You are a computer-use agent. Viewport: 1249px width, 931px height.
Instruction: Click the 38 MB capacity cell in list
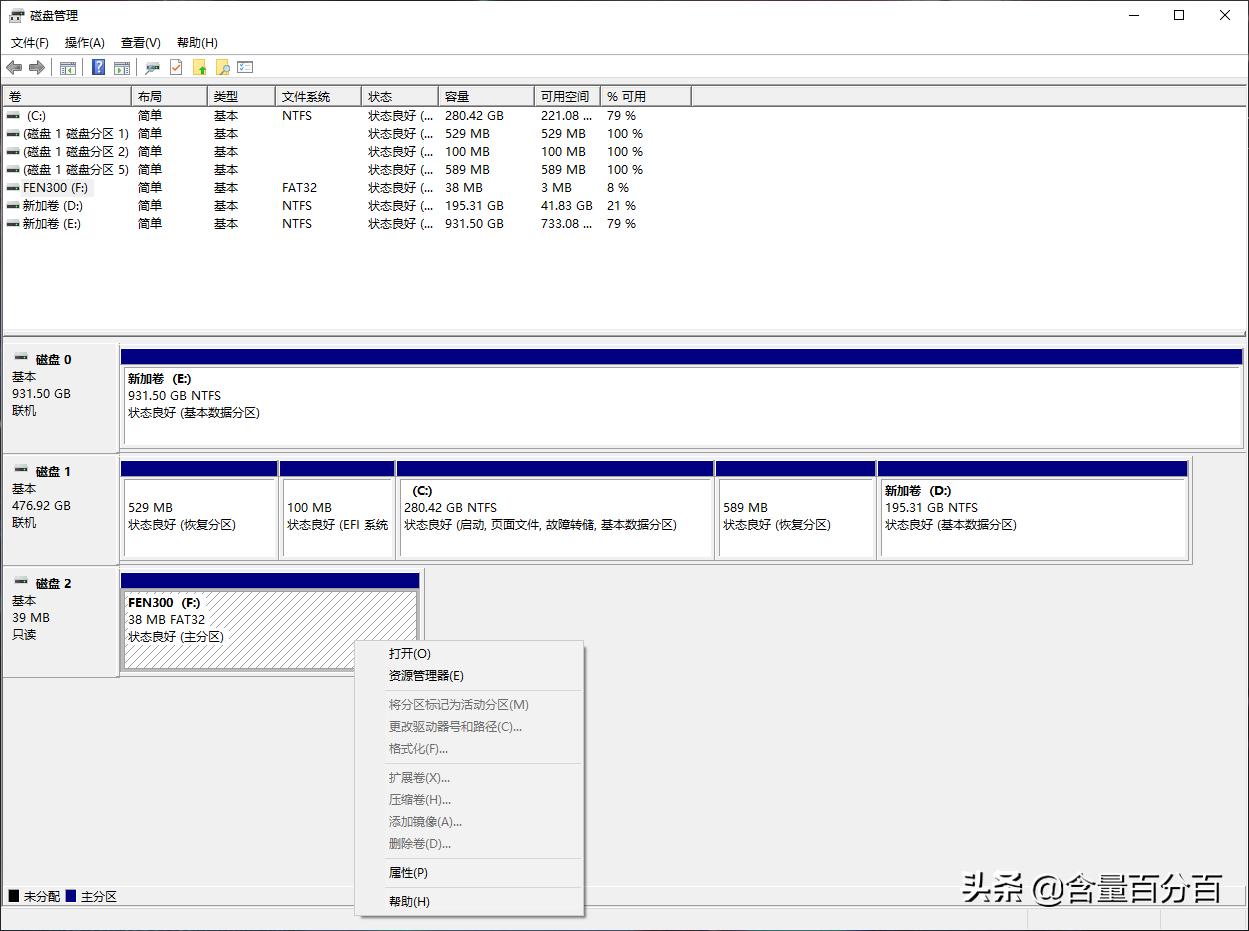coord(464,188)
